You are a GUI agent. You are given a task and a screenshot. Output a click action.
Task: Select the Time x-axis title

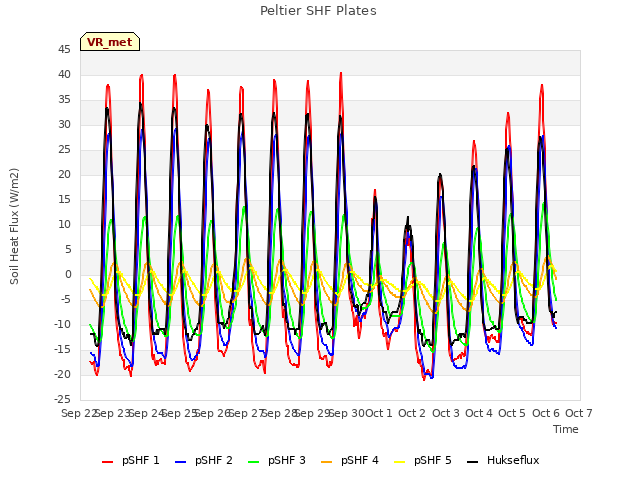(x=566, y=429)
